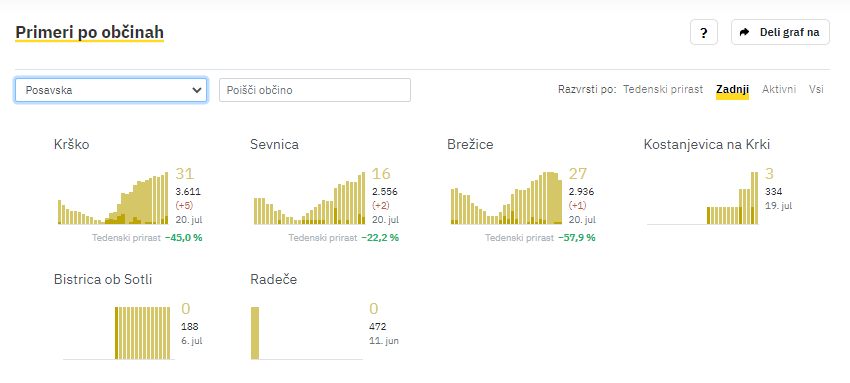Click the Brežice bar chart
Image resolution: width=850 pixels, height=383 pixels.
(x=506, y=198)
